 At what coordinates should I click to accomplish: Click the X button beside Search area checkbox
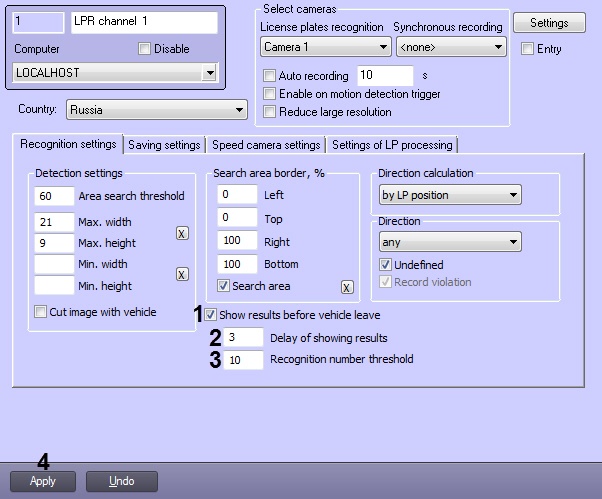pyautogui.click(x=347, y=287)
